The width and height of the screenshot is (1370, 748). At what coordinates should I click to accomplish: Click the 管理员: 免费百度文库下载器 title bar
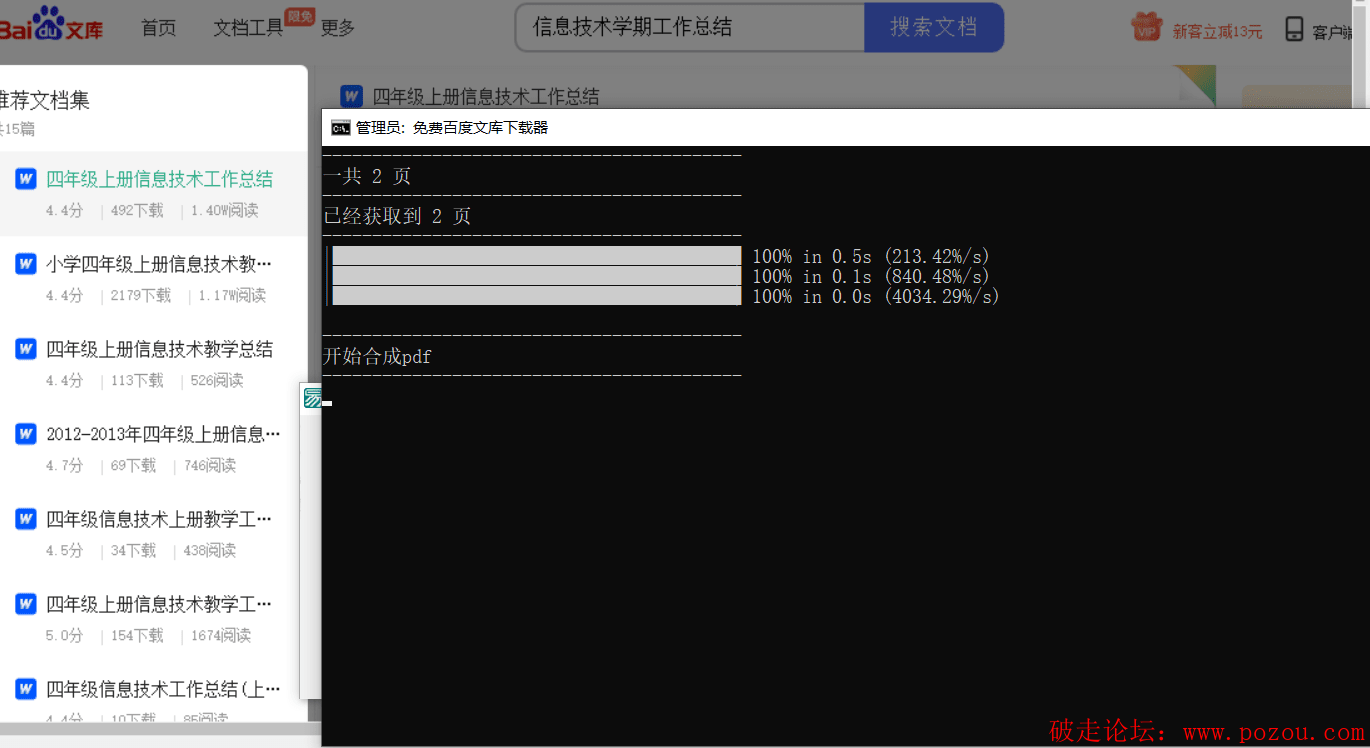pyautogui.click(x=845, y=127)
